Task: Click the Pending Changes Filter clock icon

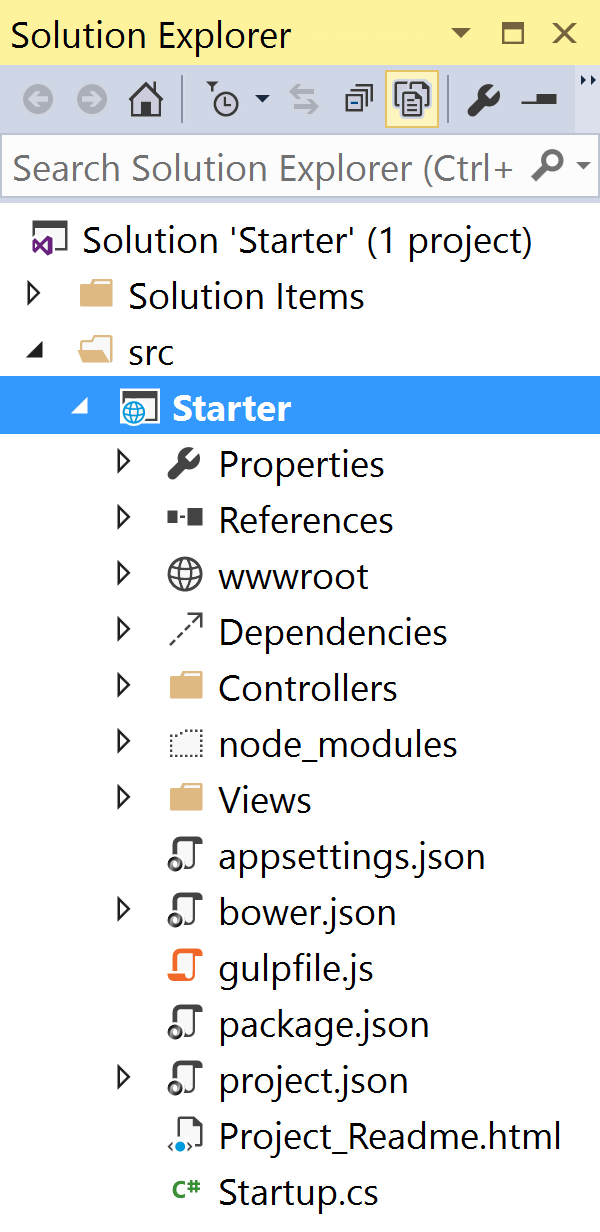Action: (x=223, y=98)
